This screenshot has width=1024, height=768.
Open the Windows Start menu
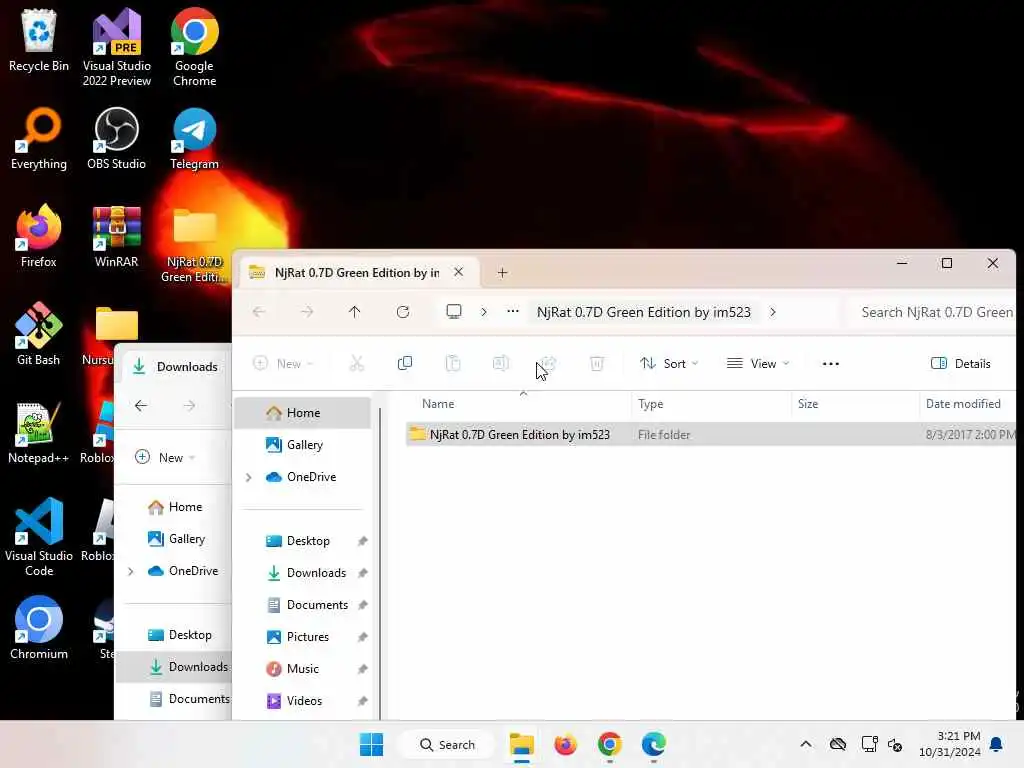click(372, 744)
